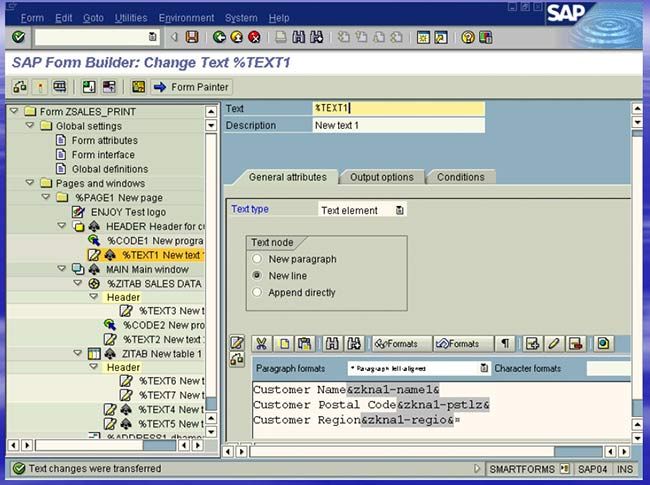Screen dimensions: 650x485
Task: Open the Paragraph formats dropdown
Action: point(484,368)
